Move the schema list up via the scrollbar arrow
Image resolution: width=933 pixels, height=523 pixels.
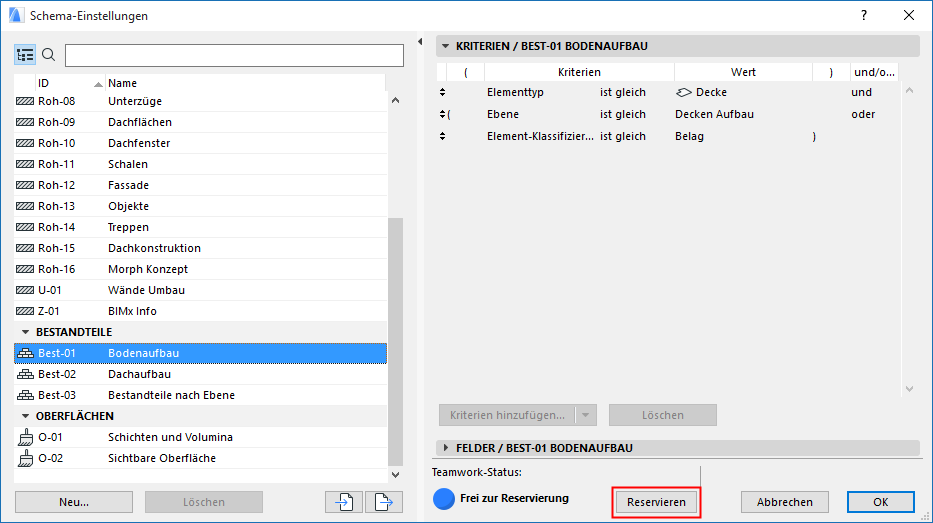(396, 101)
